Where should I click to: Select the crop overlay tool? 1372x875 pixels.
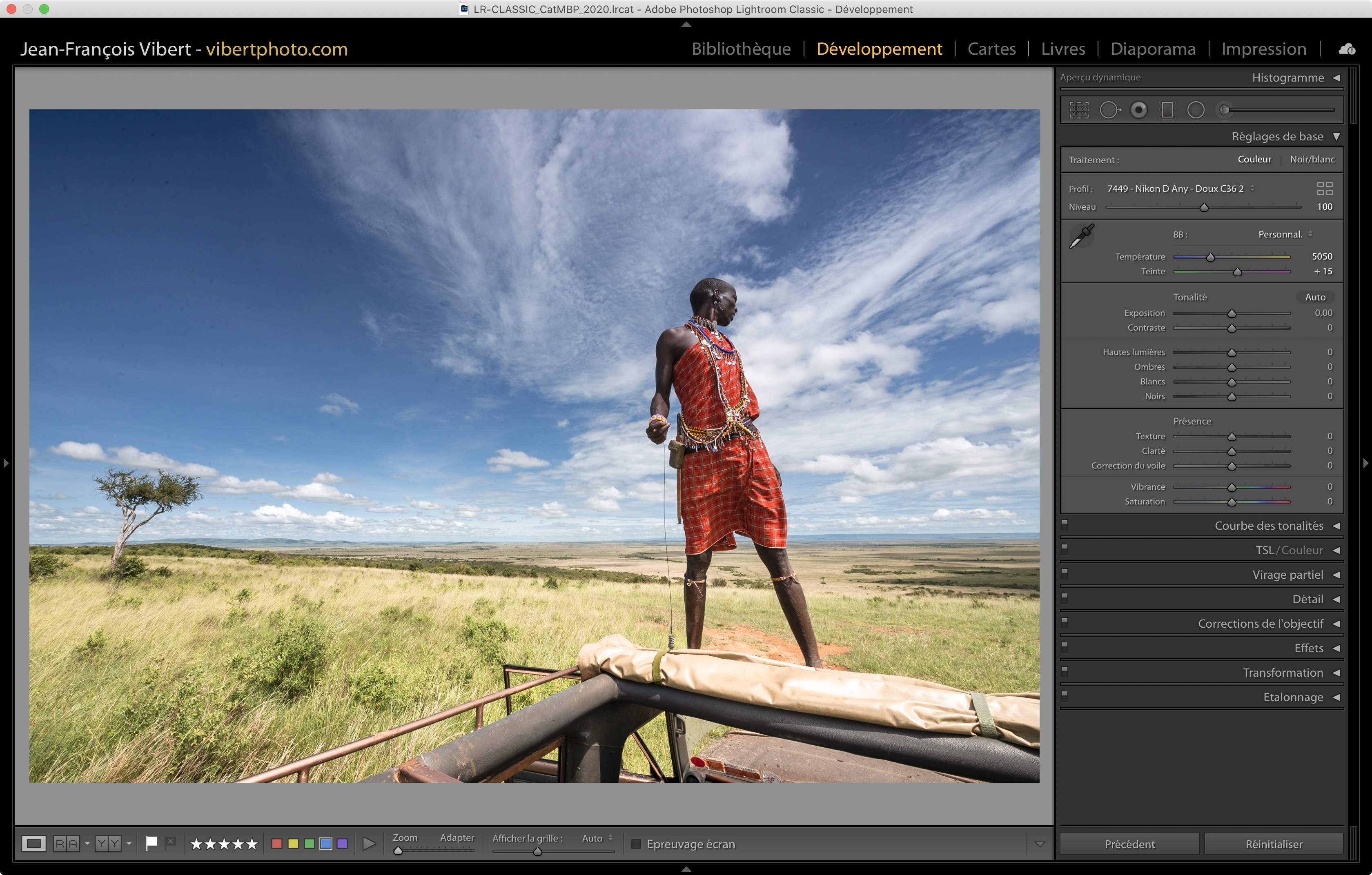(x=1078, y=110)
